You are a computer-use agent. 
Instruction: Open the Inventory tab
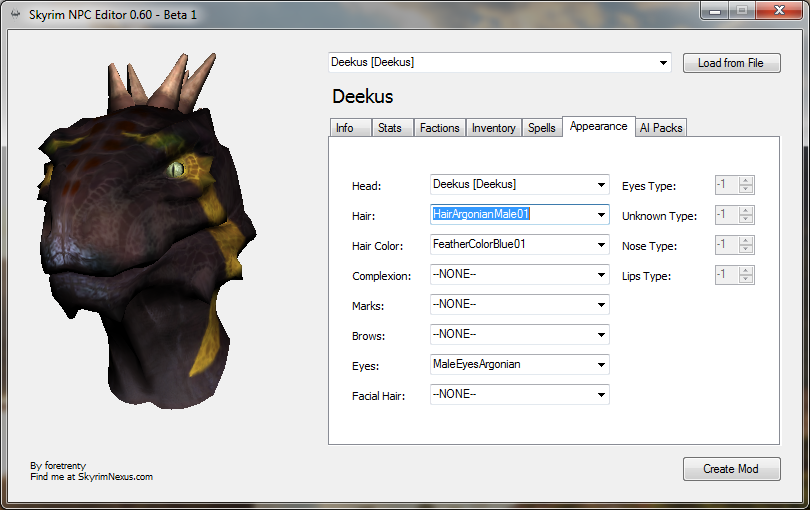pyautogui.click(x=493, y=128)
